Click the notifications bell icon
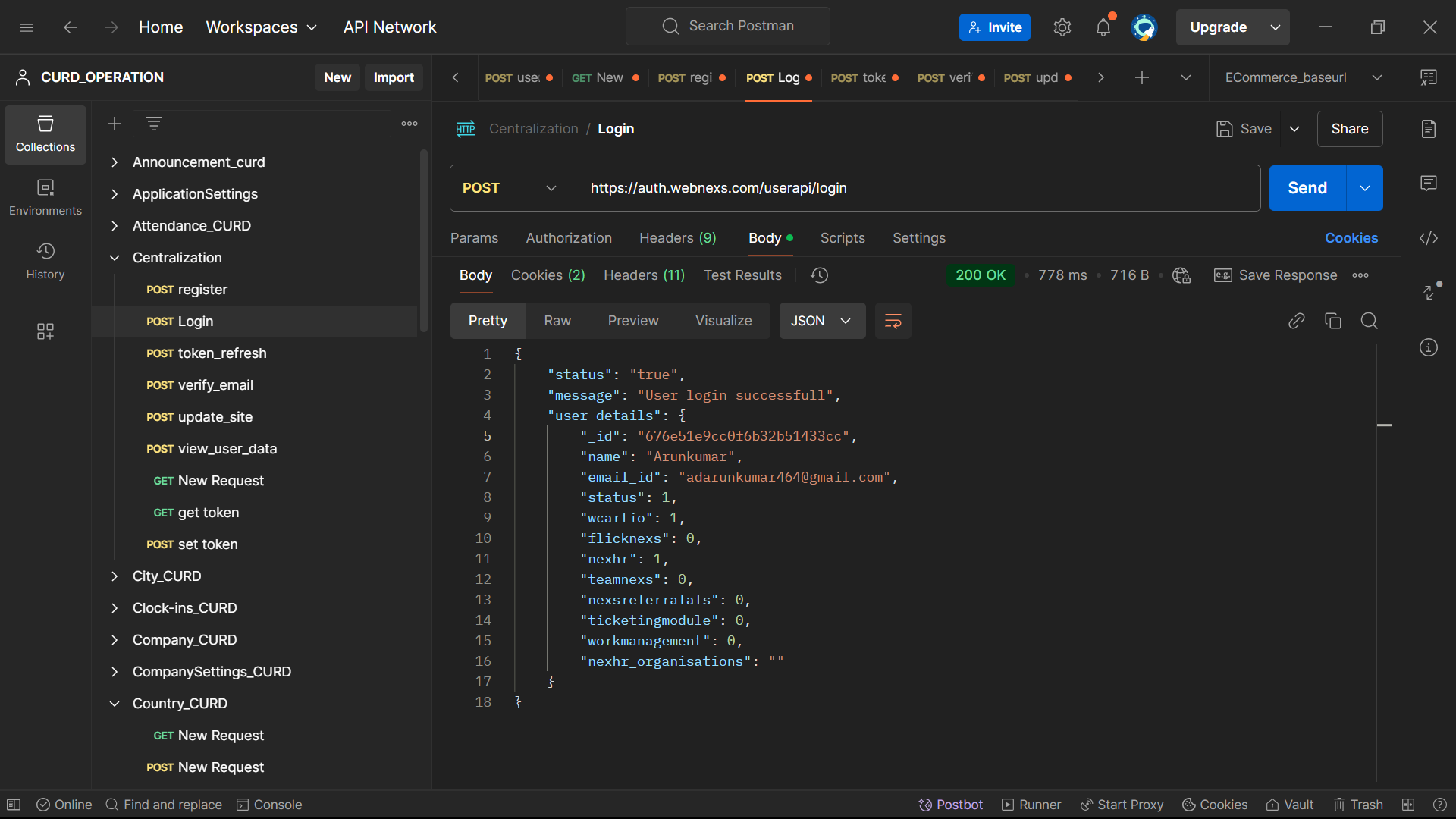 1103,28
